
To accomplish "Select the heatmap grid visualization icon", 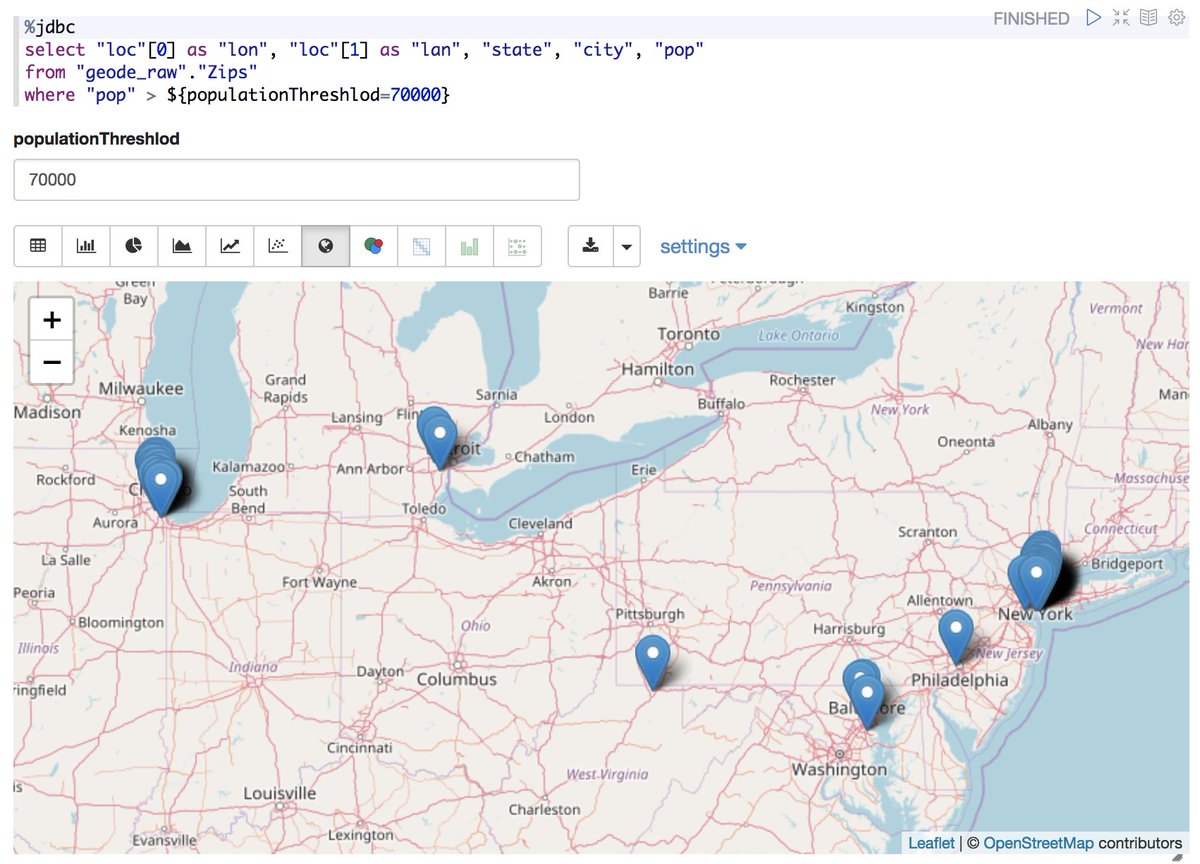I will [x=422, y=246].
